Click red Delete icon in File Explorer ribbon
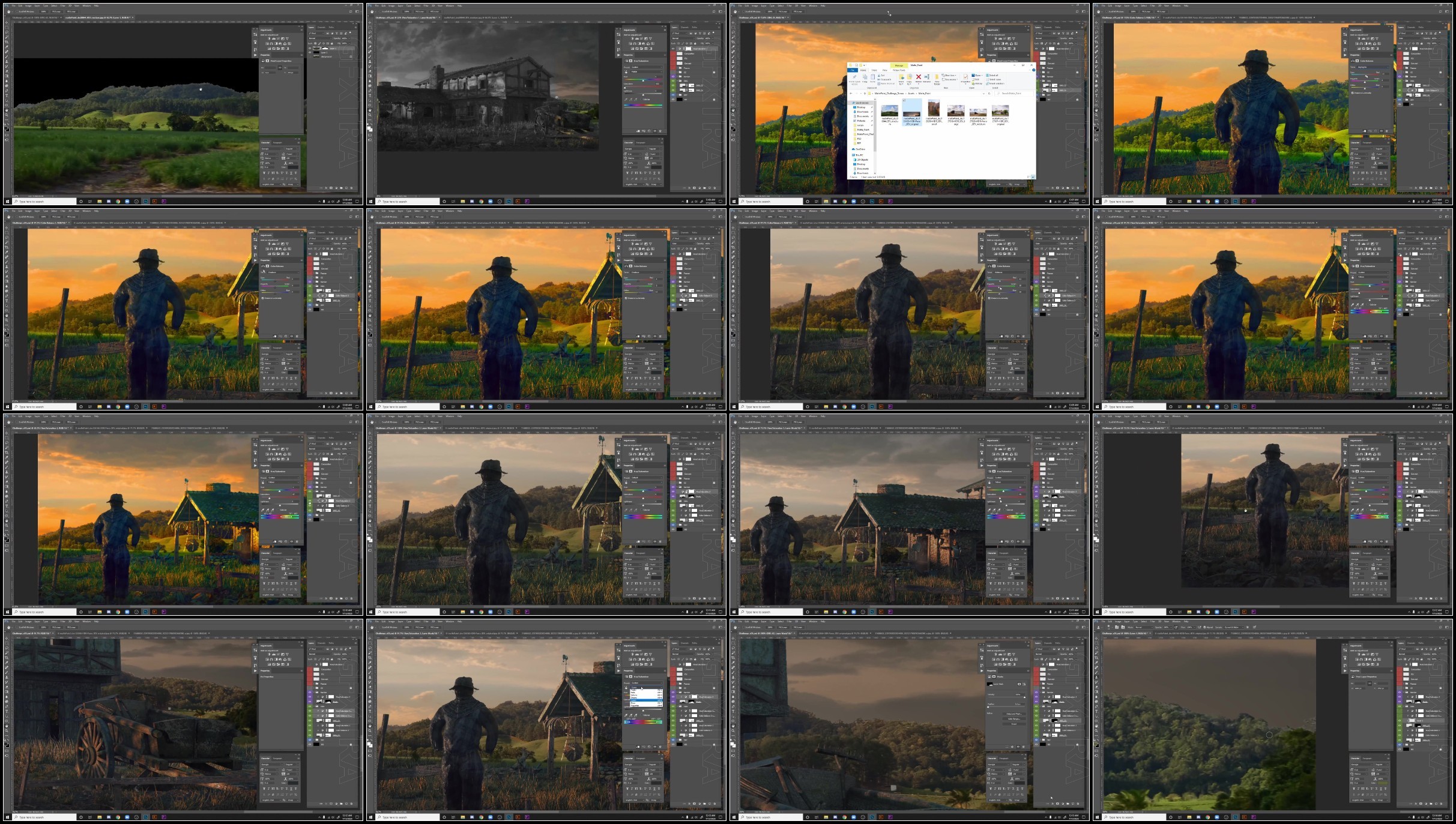Image resolution: width=1456 pixels, height=824 pixels. click(x=919, y=77)
